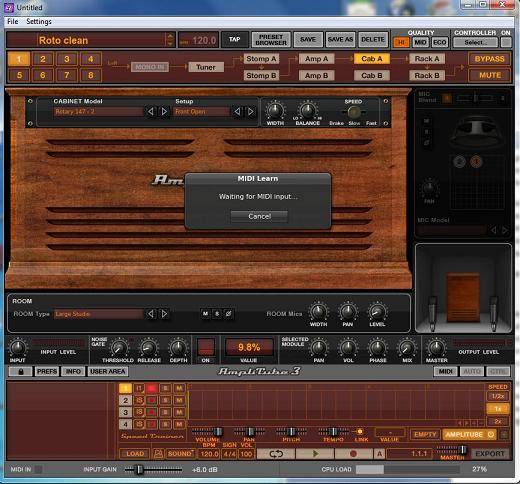Viewport: 520px width, 484px height.
Task: Open the controller Select dropdown
Action: pos(476,42)
